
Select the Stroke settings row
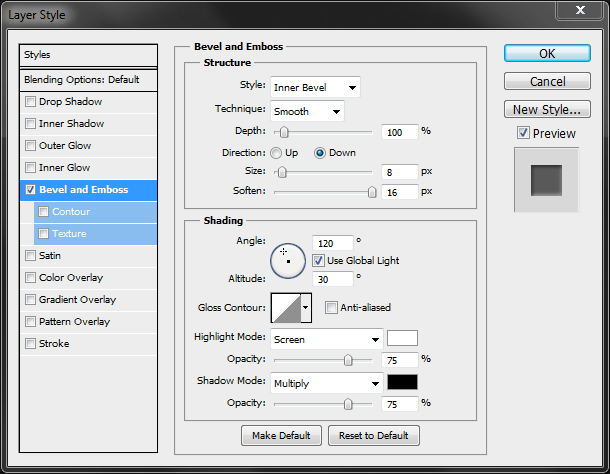88,344
